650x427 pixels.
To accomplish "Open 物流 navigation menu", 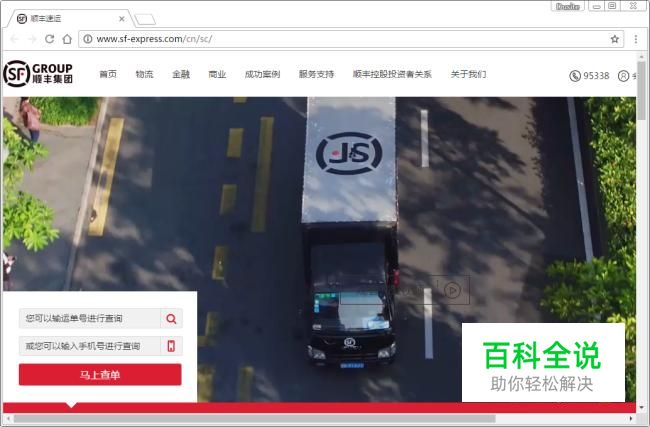I will point(144,74).
